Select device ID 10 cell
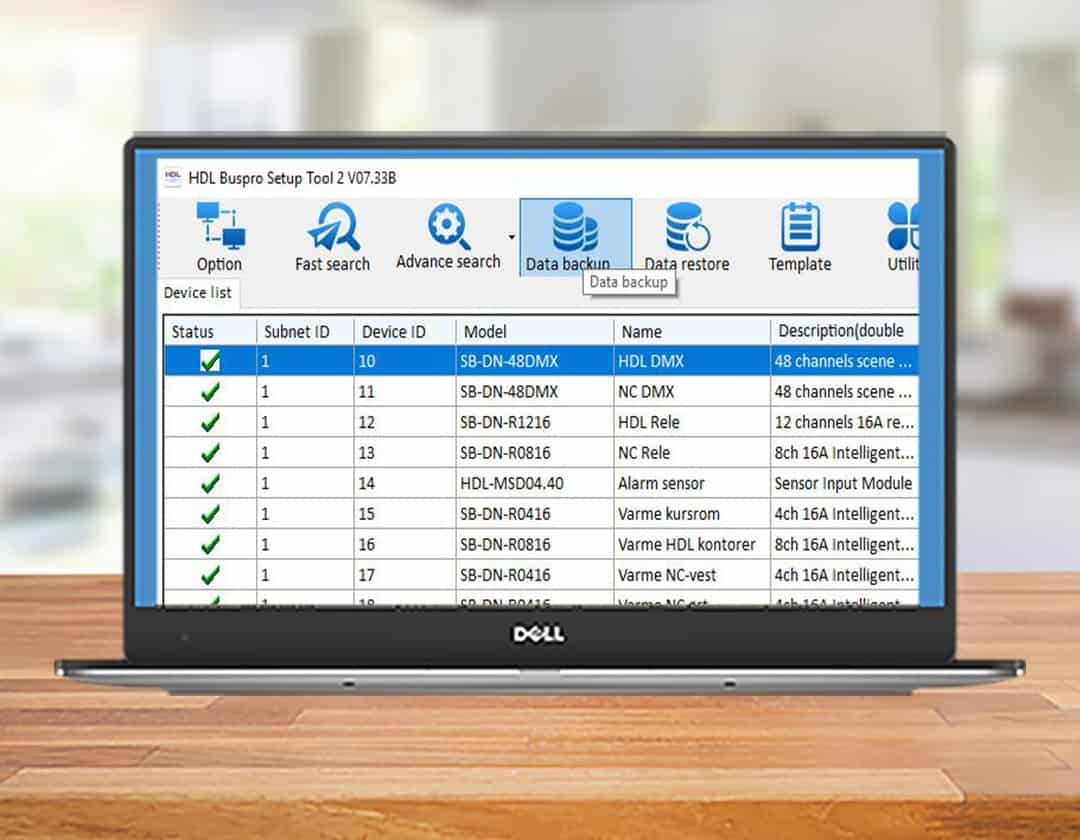This screenshot has width=1080, height=840. (x=405, y=361)
